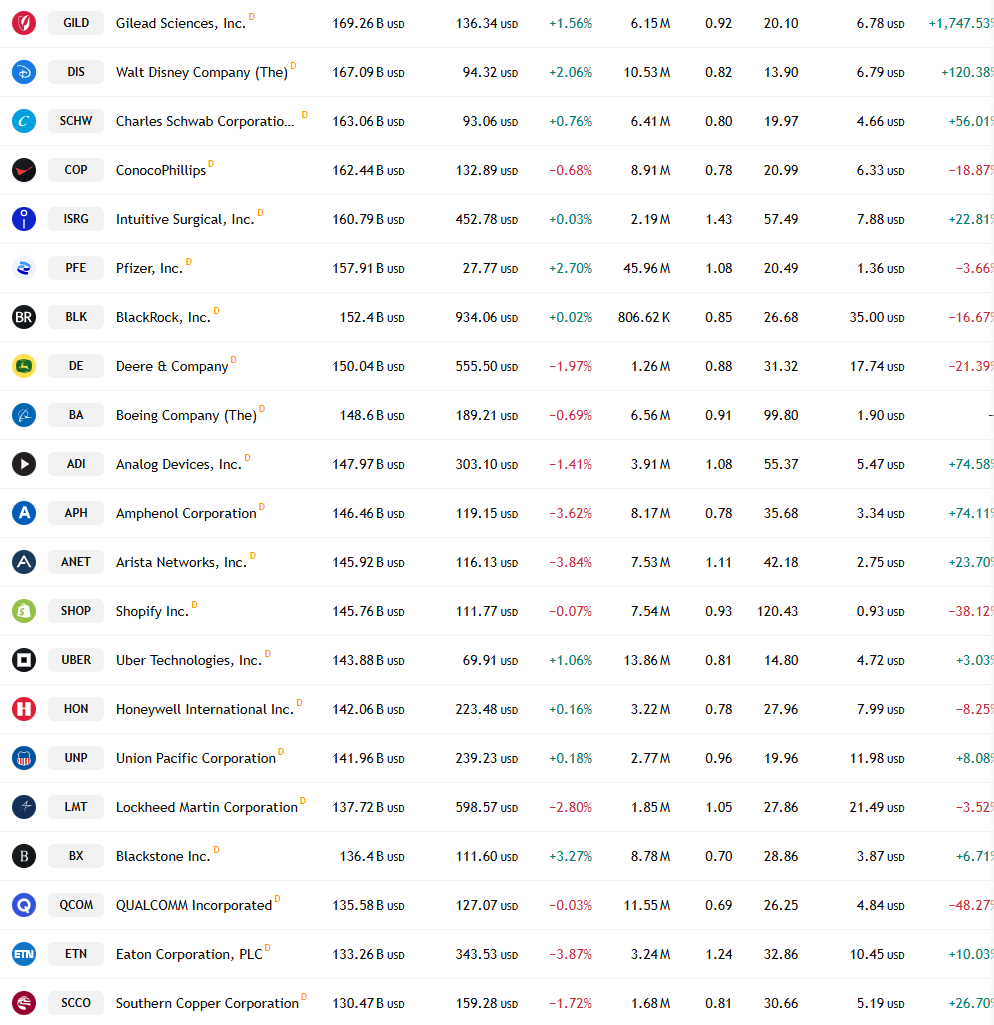The width and height of the screenshot is (994, 1025).
Task: Open Lockheed Martin Corporation name link
Action: (207, 808)
